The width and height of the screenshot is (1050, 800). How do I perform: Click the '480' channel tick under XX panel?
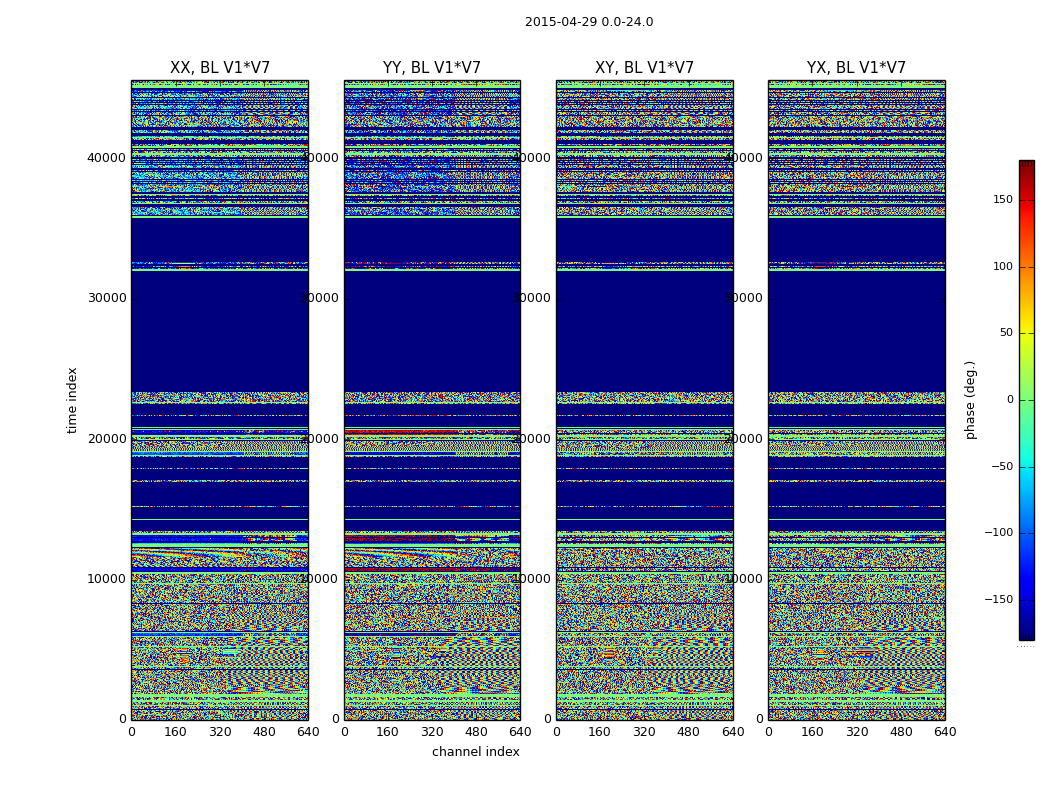click(264, 732)
